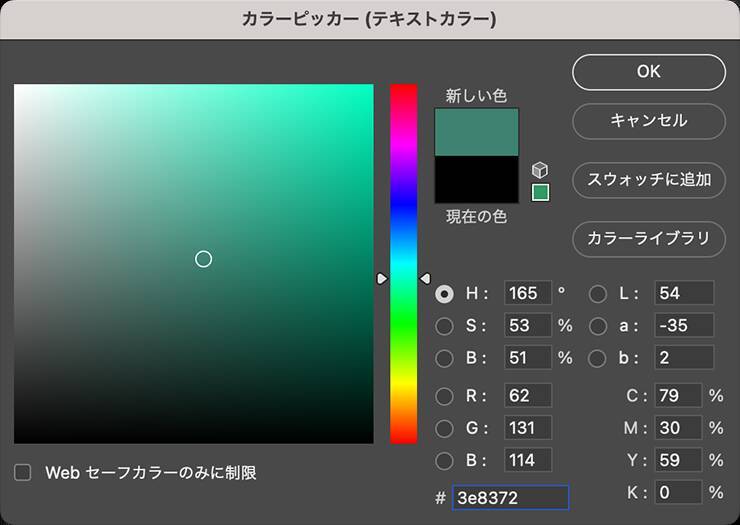
Task: Select the L lightness radio button
Action: 598,294
